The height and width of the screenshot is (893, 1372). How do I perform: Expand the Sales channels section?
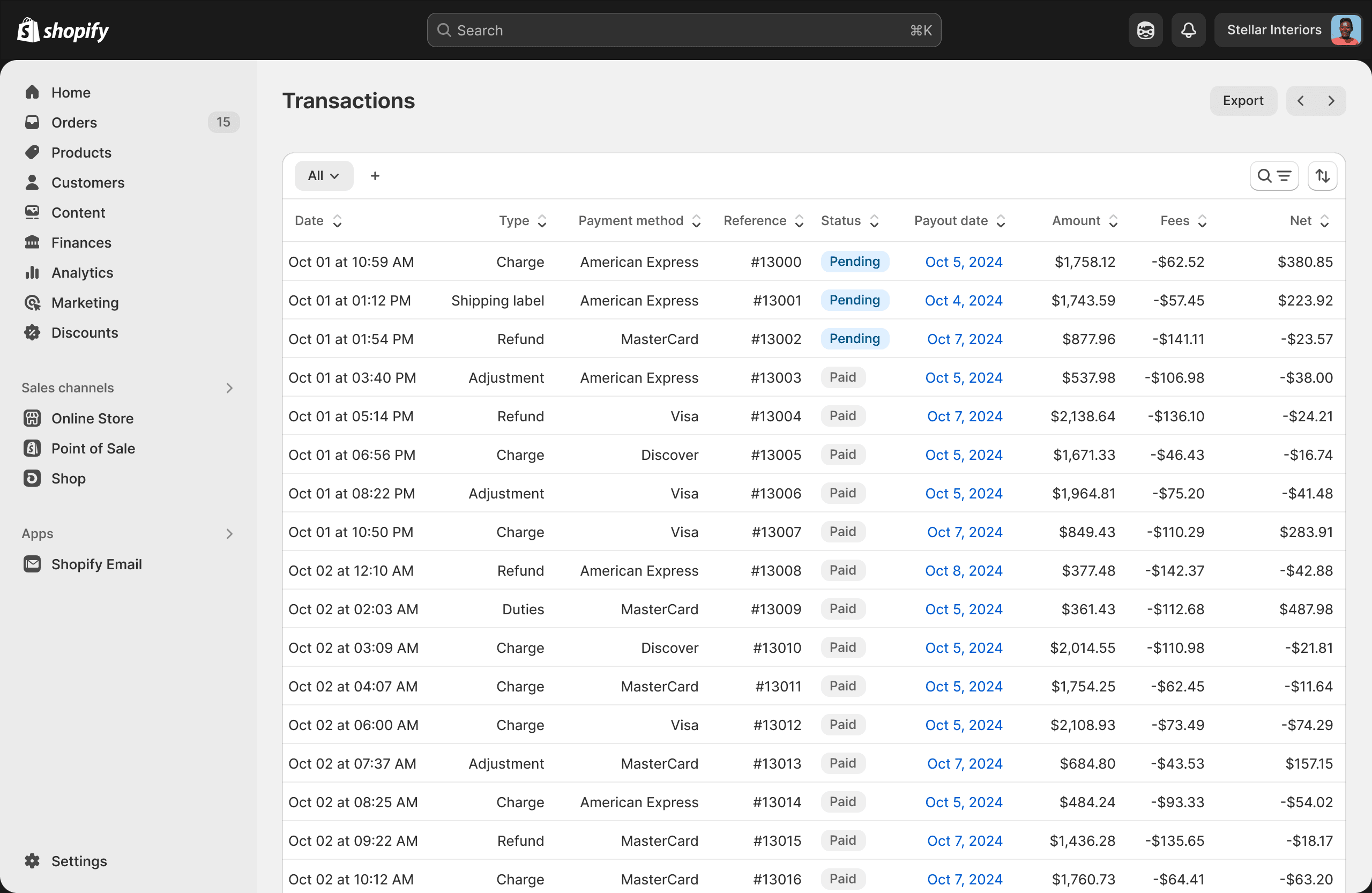tap(229, 388)
